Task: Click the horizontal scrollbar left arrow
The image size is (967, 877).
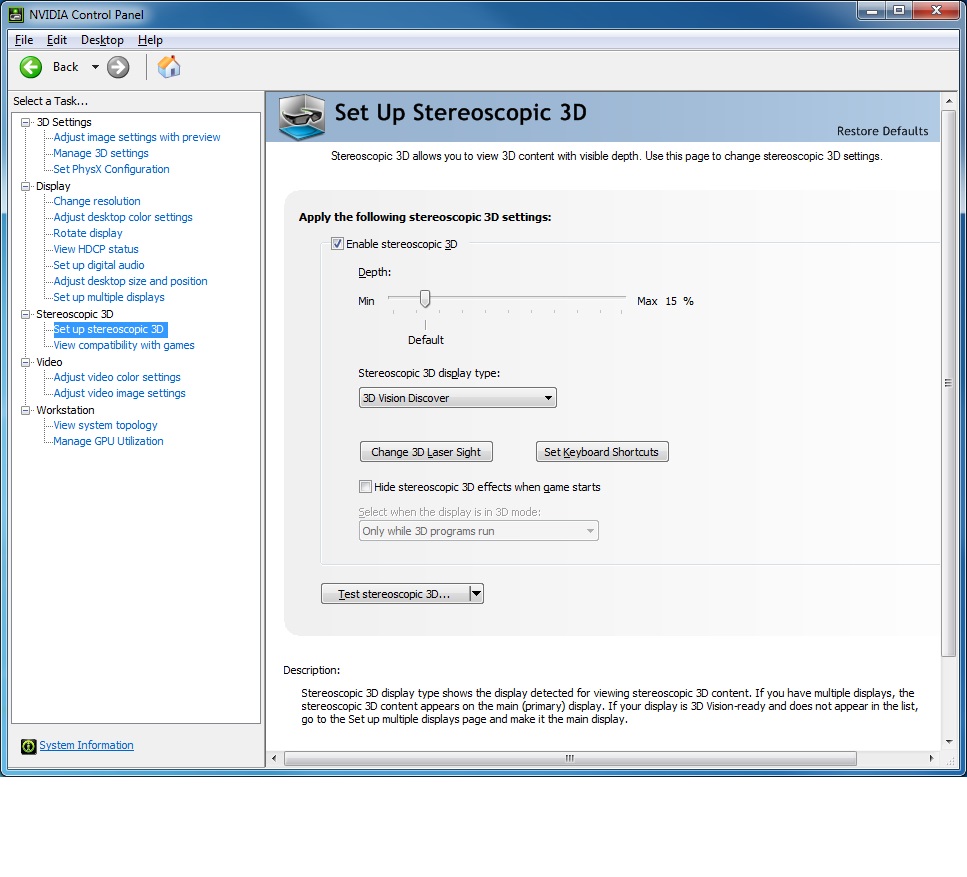Action: coord(274,758)
